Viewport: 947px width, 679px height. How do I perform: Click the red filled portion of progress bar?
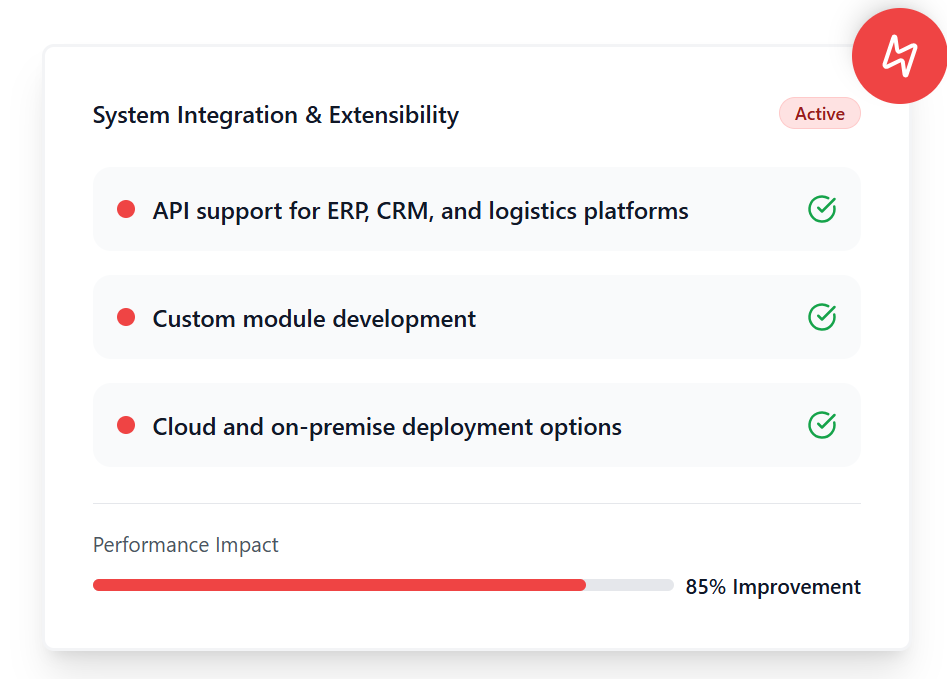339,585
